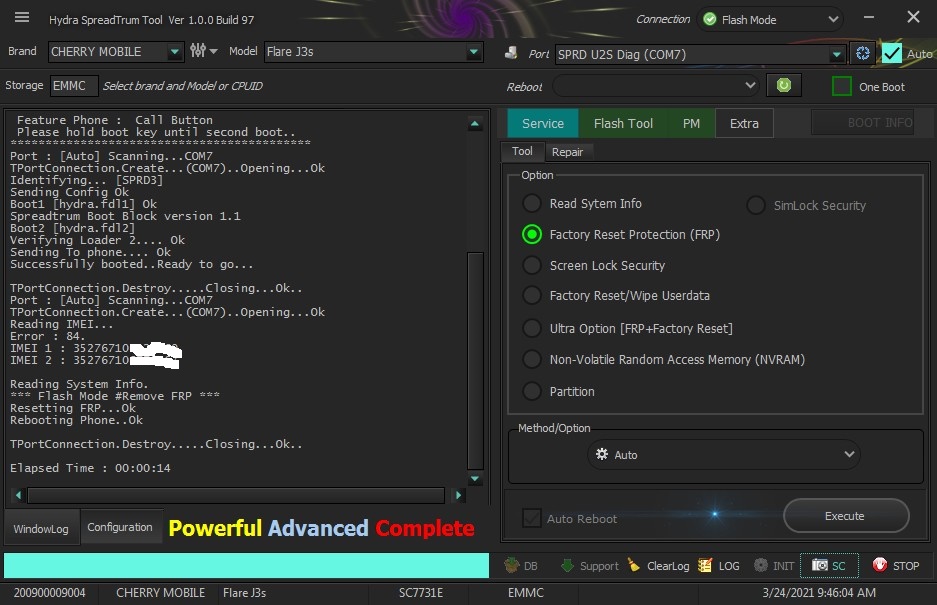The width and height of the screenshot is (937, 605).
Task: Click the INIT gear button
Action: (774, 566)
